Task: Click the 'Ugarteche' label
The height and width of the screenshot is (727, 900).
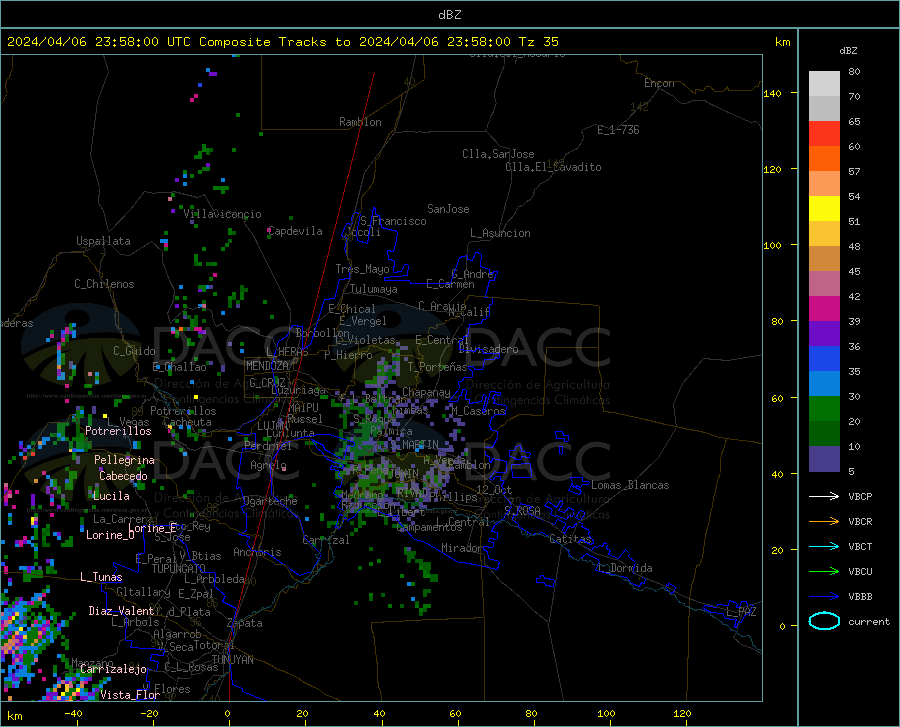Action: [x=270, y=501]
